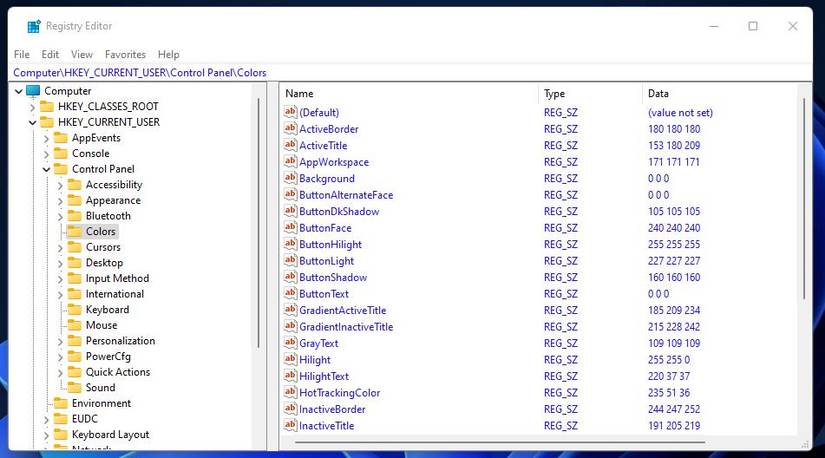Expand the EUDC key

pos(46,420)
